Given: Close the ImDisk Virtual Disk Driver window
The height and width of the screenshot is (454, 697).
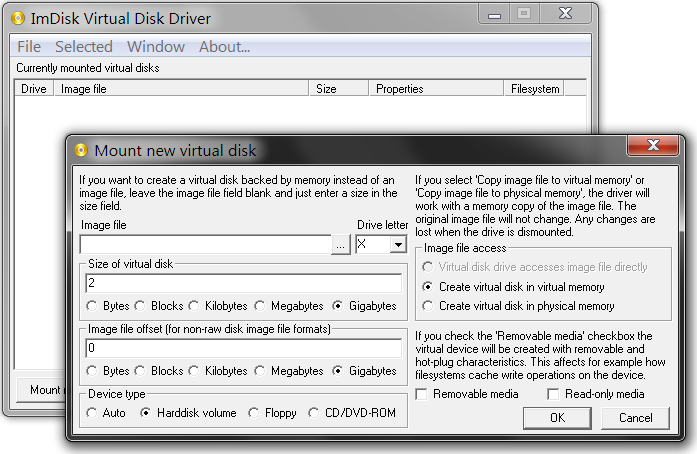Looking at the screenshot, I should pyautogui.click(x=565, y=13).
